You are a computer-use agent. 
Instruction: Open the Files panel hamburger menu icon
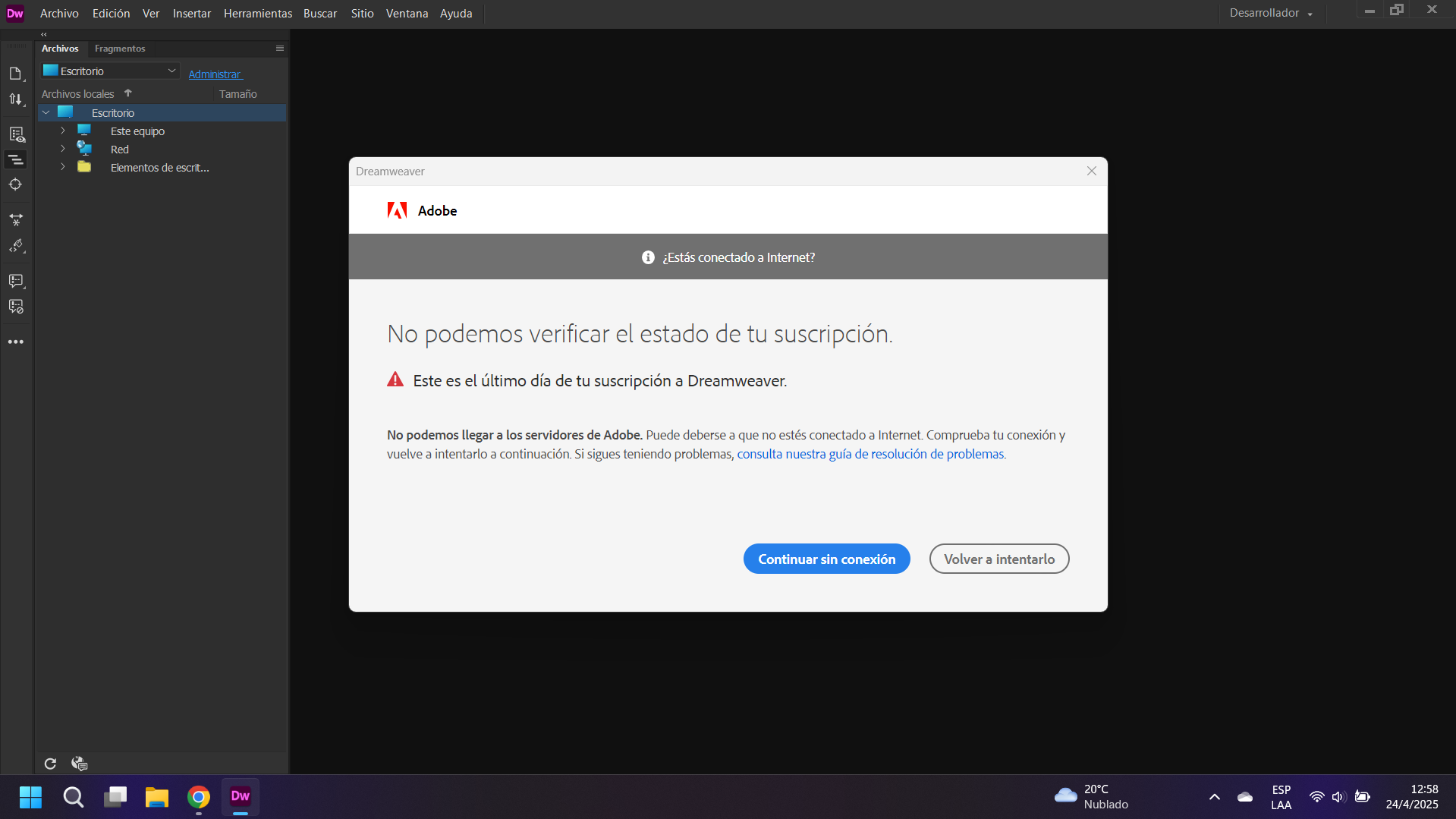[279, 48]
